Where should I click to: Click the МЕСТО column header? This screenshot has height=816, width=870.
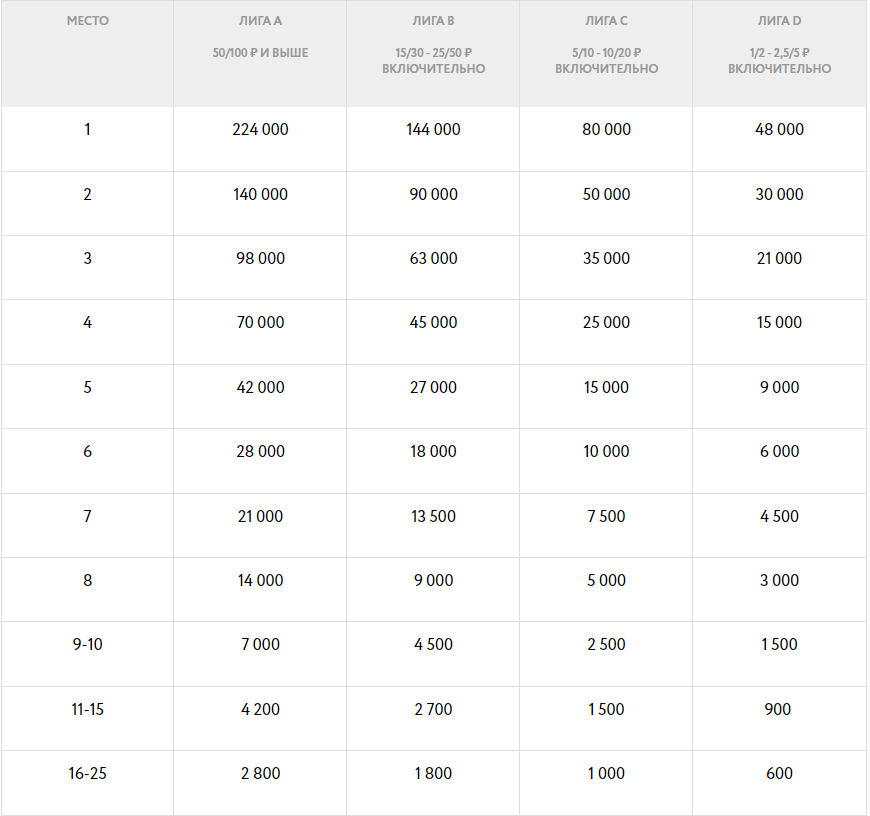point(87,21)
